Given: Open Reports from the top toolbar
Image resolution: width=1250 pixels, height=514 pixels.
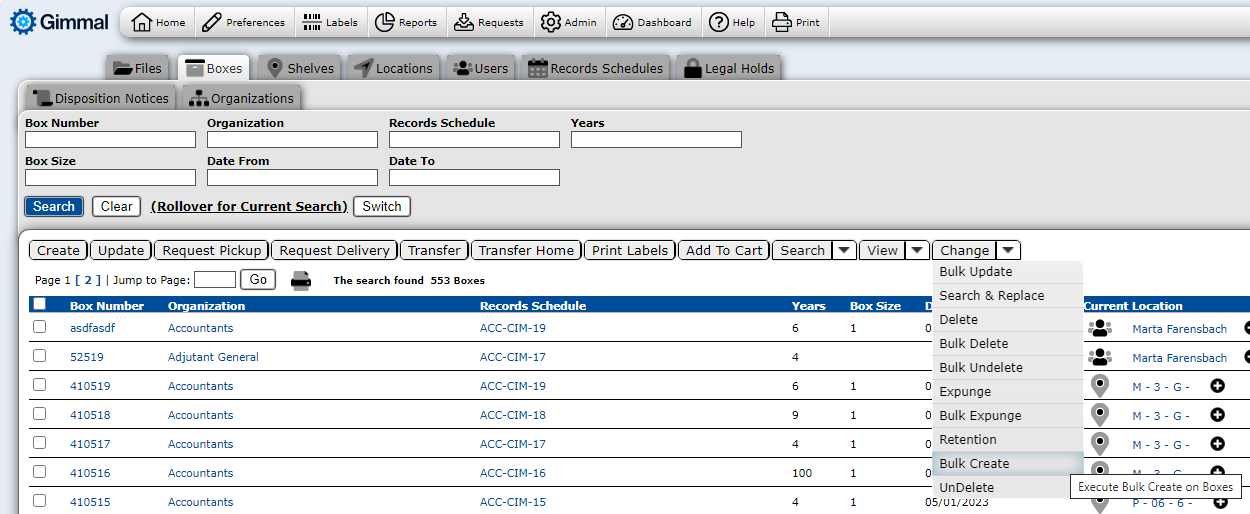Looking at the screenshot, I should 406,22.
